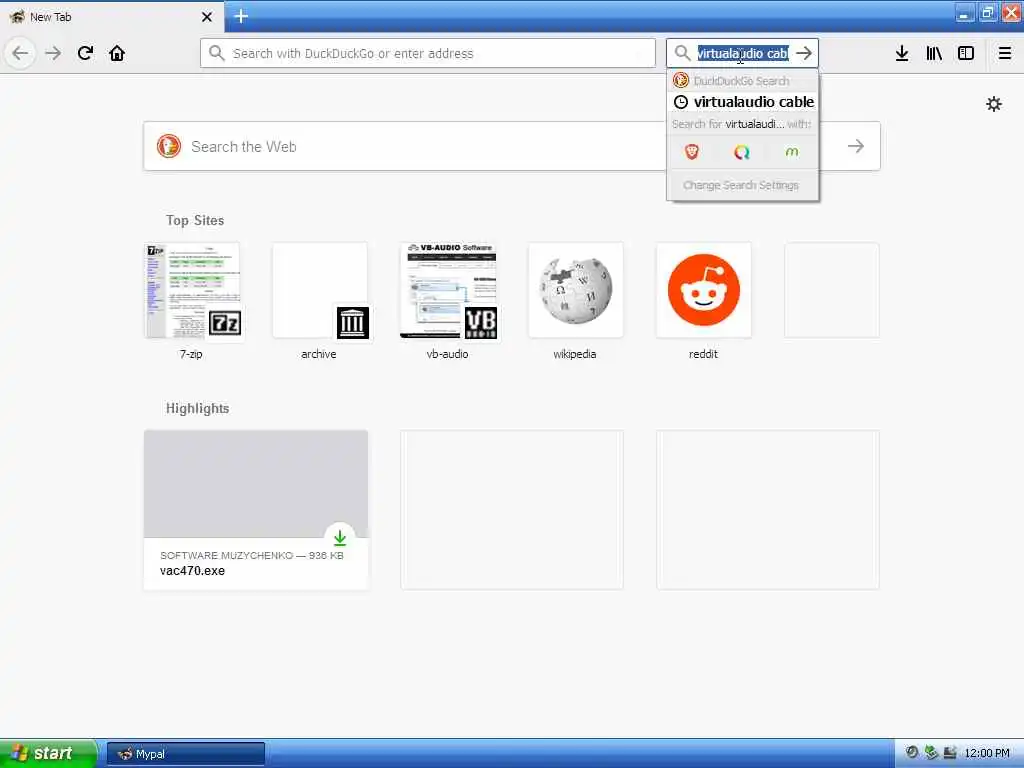Click the second system tray icon
1024x768 pixels.
(931, 752)
